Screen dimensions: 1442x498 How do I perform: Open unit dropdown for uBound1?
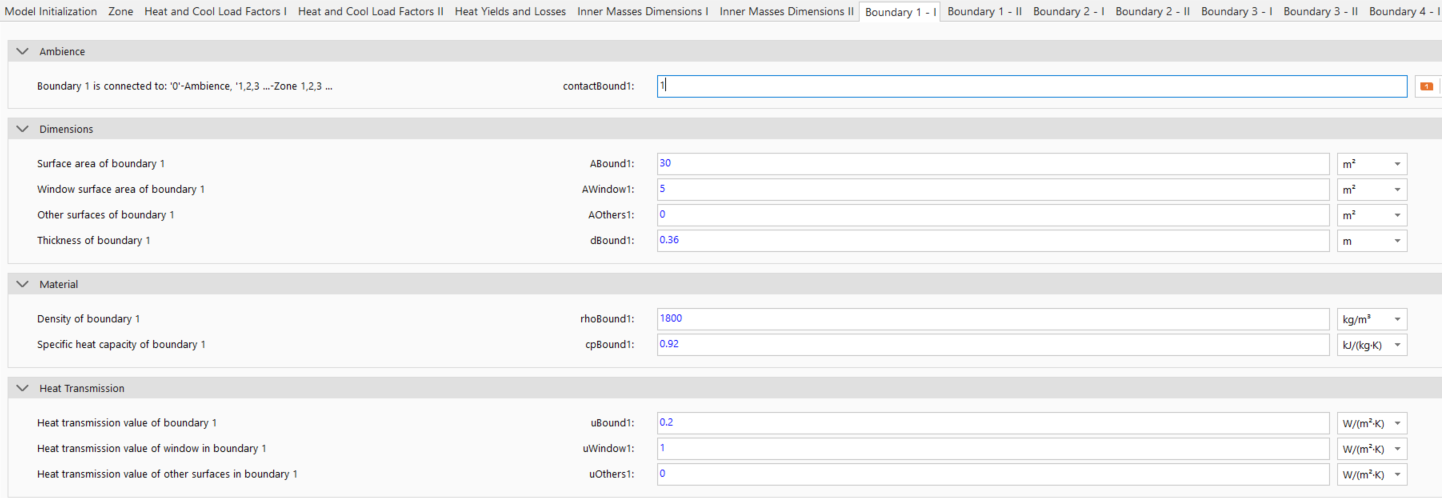coord(1372,423)
